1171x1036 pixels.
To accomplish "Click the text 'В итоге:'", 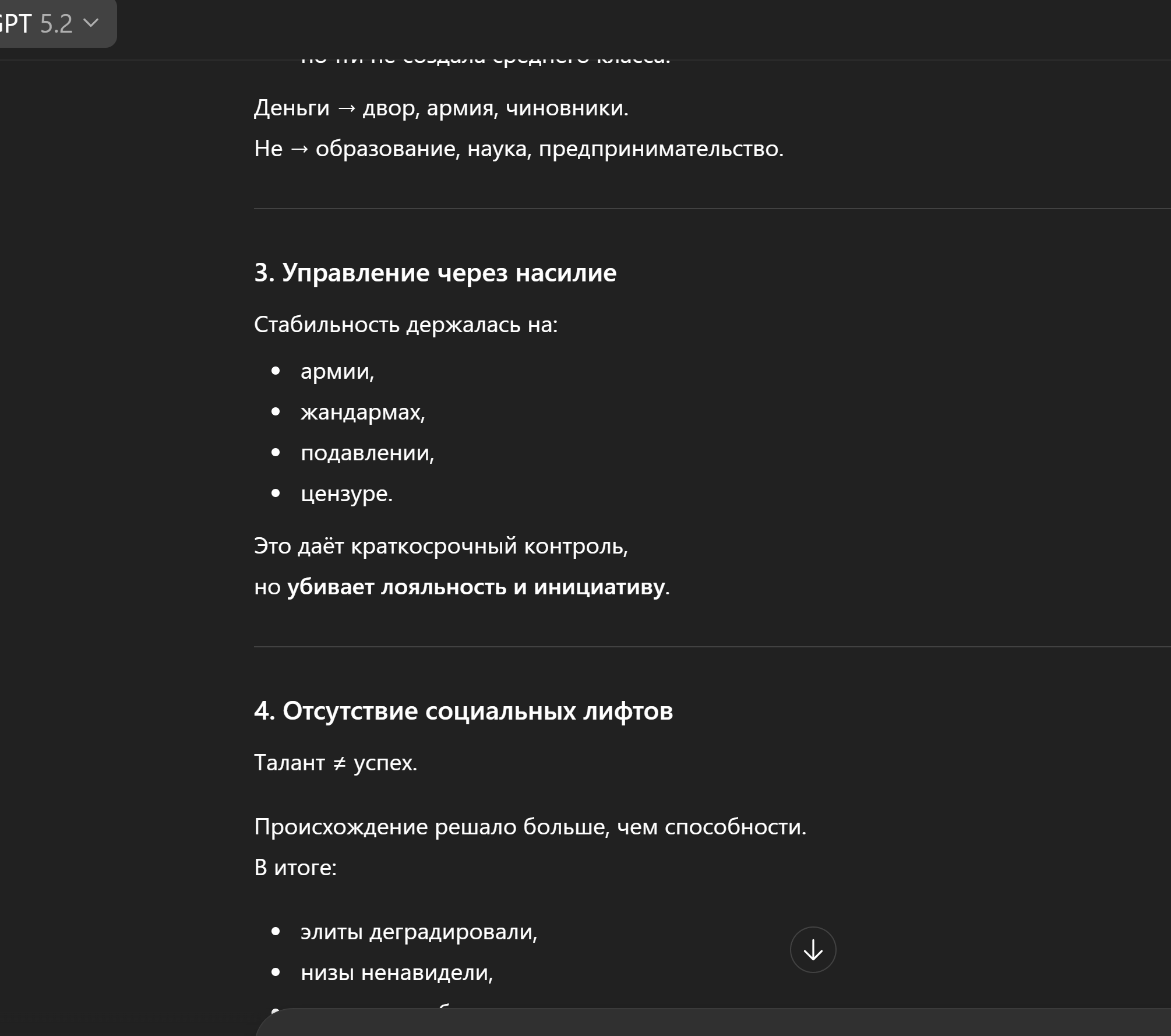I will click(295, 868).
